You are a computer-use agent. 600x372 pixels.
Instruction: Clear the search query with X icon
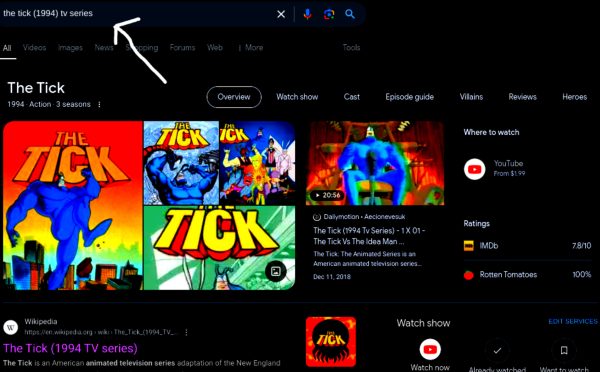pos(281,14)
